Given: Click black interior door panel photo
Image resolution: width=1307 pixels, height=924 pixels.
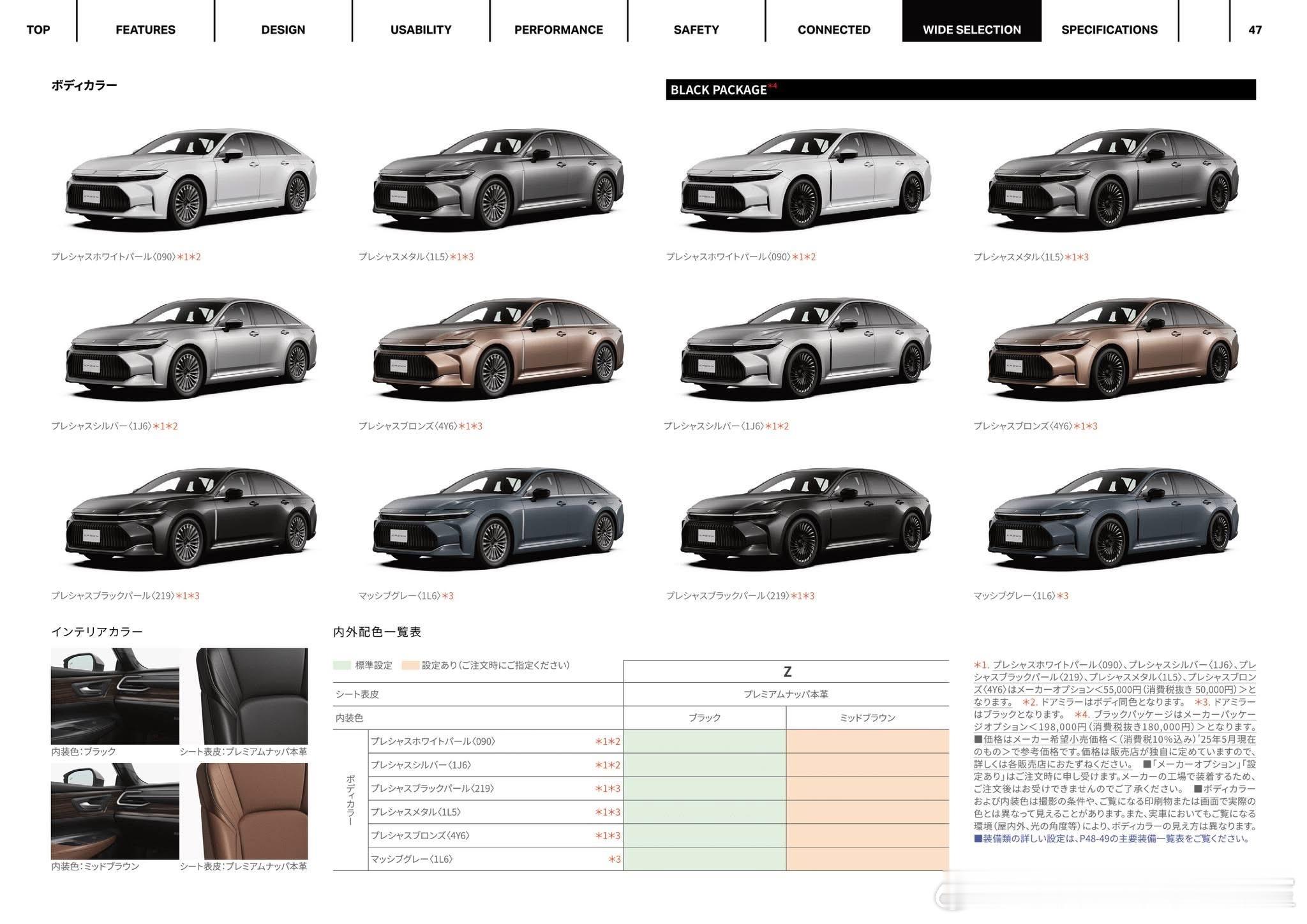Looking at the screenshot, I should pos(115,696).
